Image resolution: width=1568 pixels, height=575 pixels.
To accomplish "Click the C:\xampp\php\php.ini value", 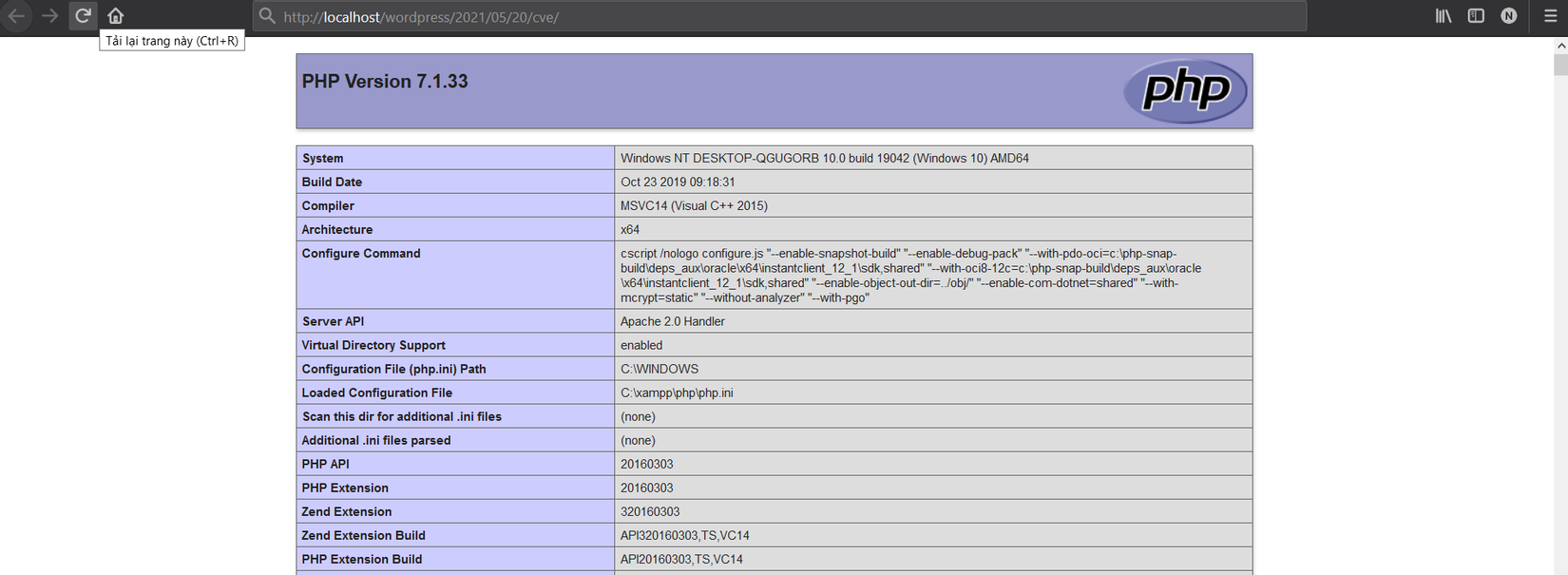I will [x=677, y=393].
